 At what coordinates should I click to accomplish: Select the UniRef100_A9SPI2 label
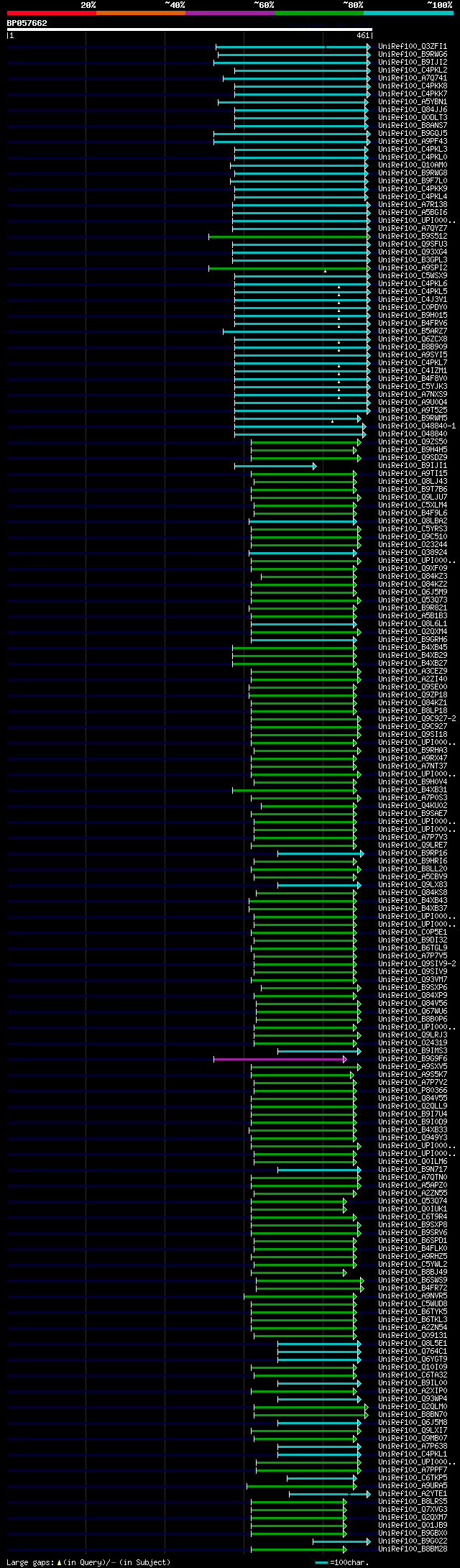pyautogui.click(x=413, y=268)
